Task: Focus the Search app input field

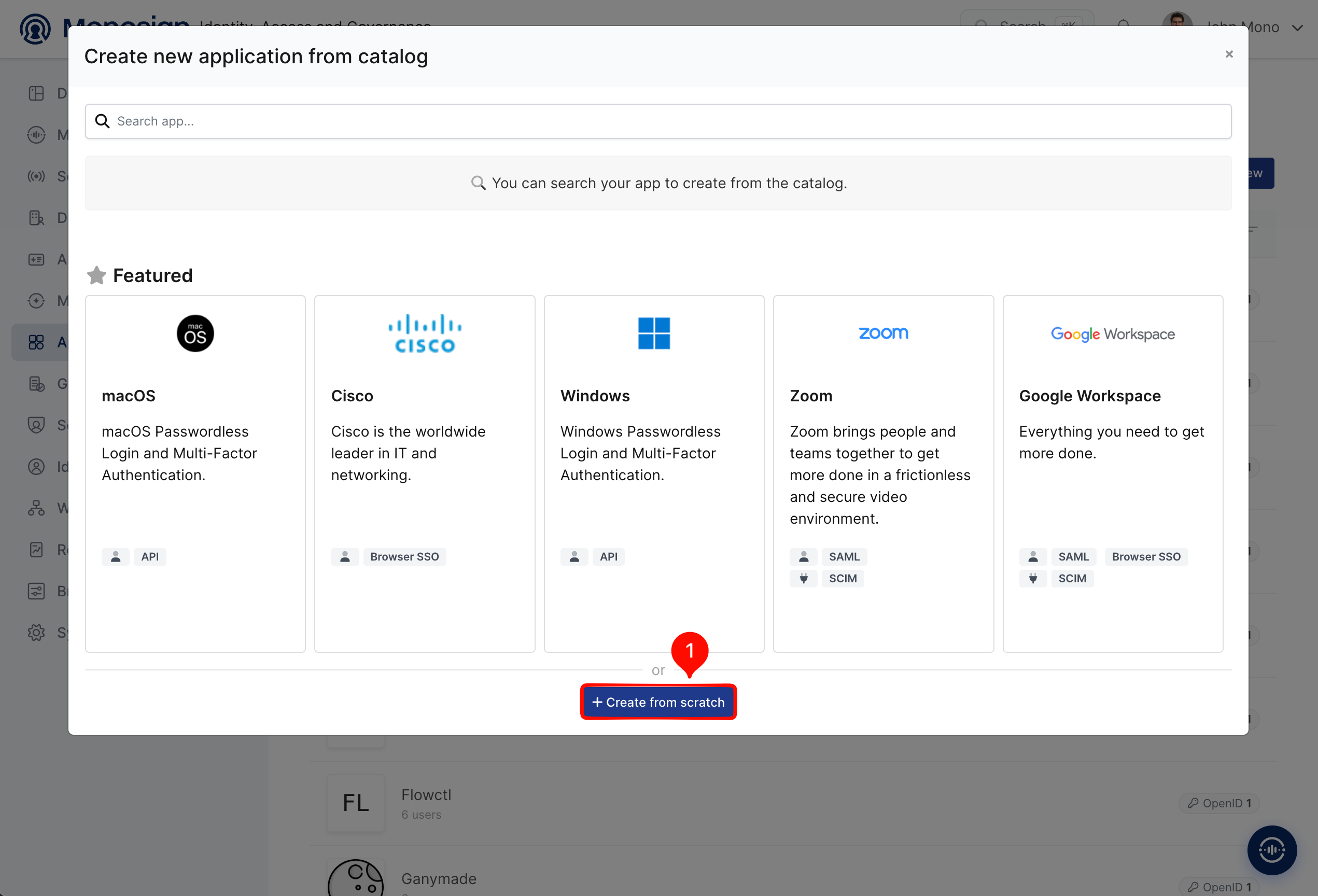Action: click(658, 121)
